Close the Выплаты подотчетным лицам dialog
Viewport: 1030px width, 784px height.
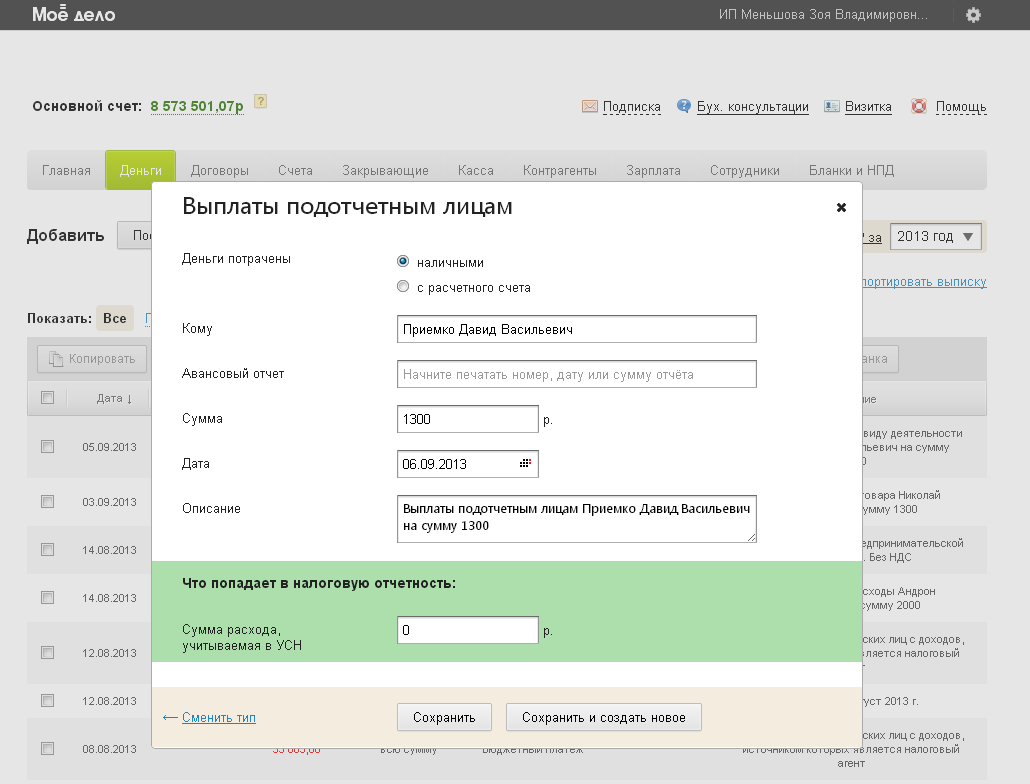coord(841,207)
